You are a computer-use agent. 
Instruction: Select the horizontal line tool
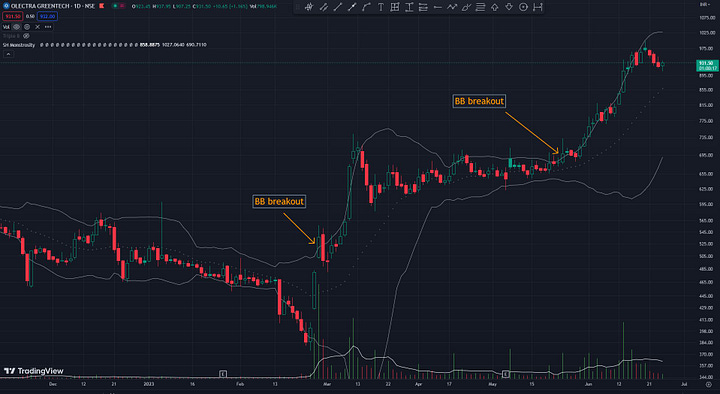pos(438,7)
